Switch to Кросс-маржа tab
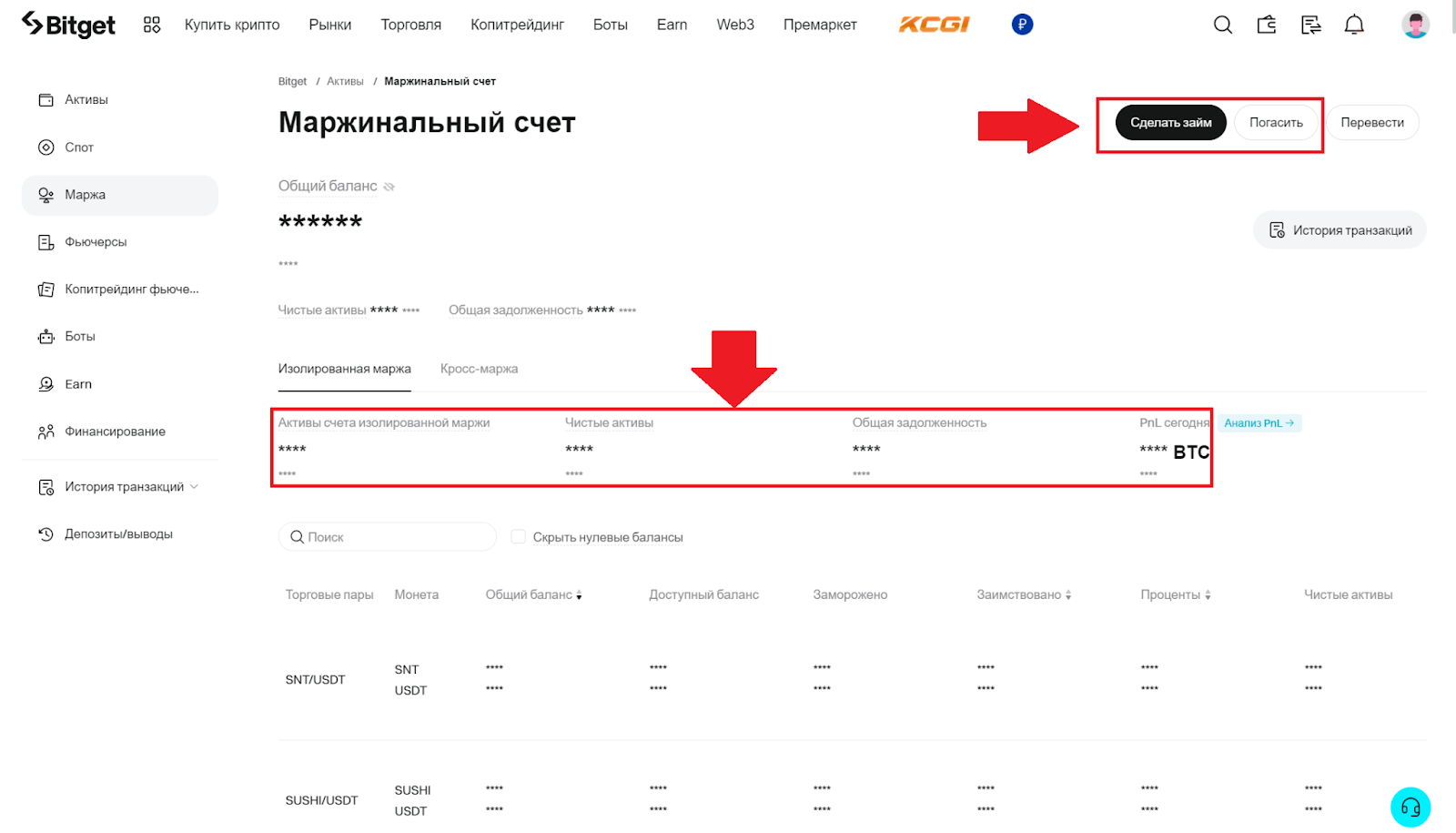The width and height of the screenshot is (1456, 833). 480,369
